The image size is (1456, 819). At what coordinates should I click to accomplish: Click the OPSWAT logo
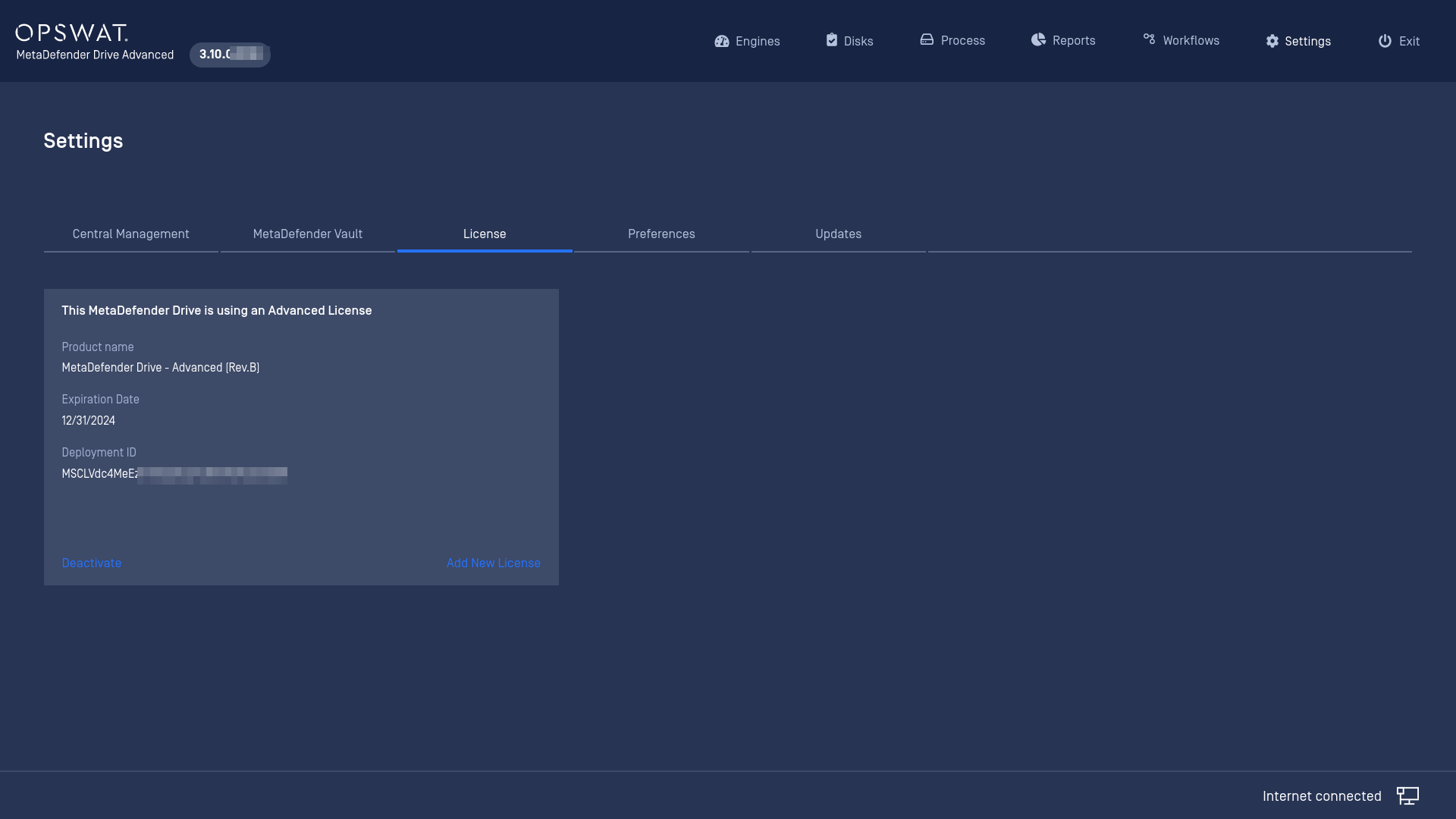(71, 33)
